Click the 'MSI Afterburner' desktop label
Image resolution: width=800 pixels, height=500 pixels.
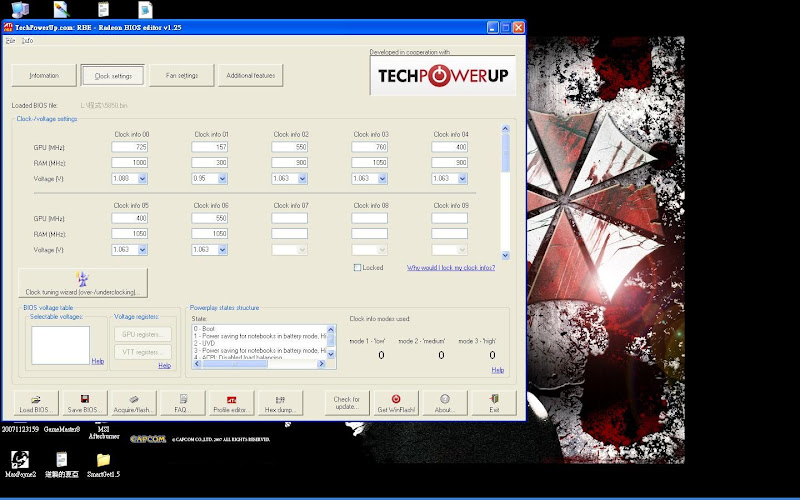(x=104, y=433)
